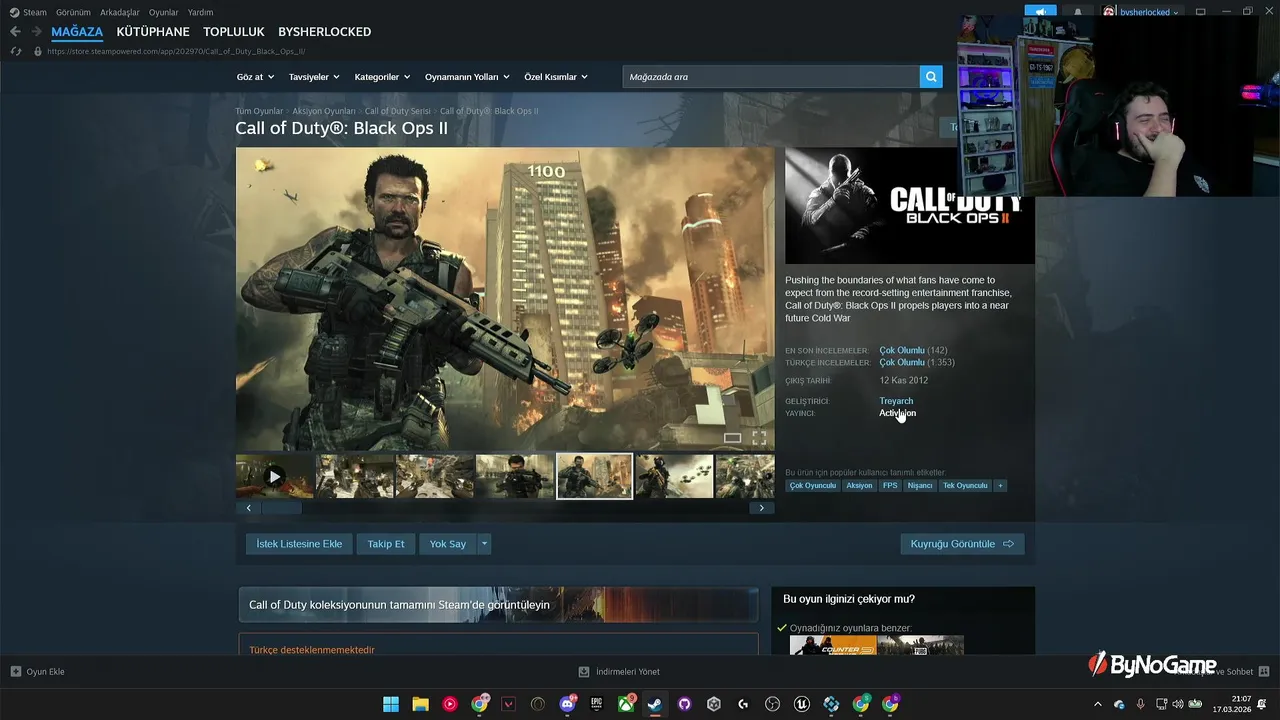This screenshot has height=720, width=1280.
Task: Open GitHub Desktop taskbar icon
Action: 684,704
